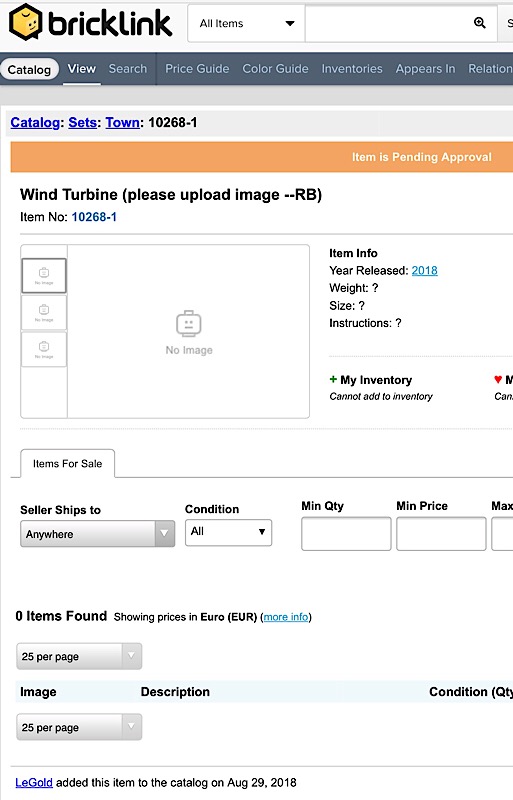
Task: Select the second No Image thumbnail
Action: tap(44, 313)
